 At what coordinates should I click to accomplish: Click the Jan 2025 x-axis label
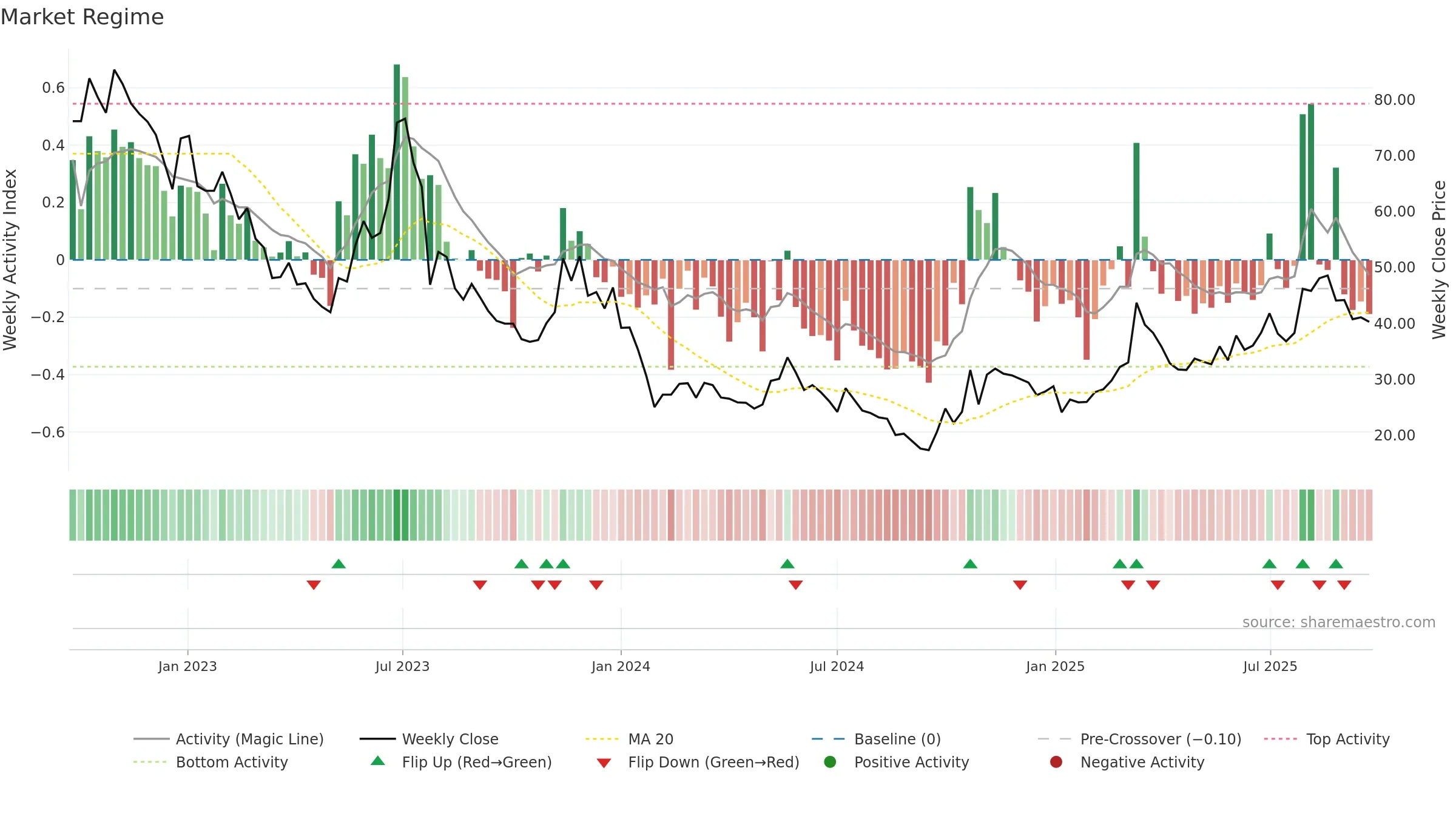click(x=1055, y=666)
